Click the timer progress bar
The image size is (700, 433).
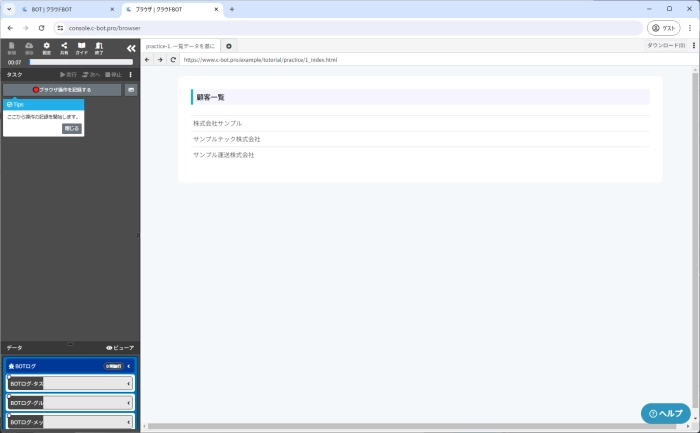[x=80, y=62]
